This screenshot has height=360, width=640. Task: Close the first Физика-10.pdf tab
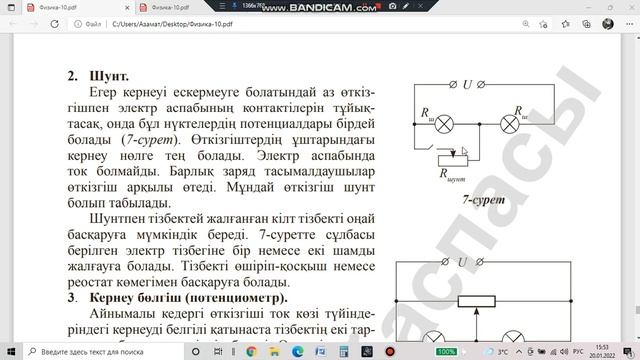pyautogui.click(x=127, y=7)
